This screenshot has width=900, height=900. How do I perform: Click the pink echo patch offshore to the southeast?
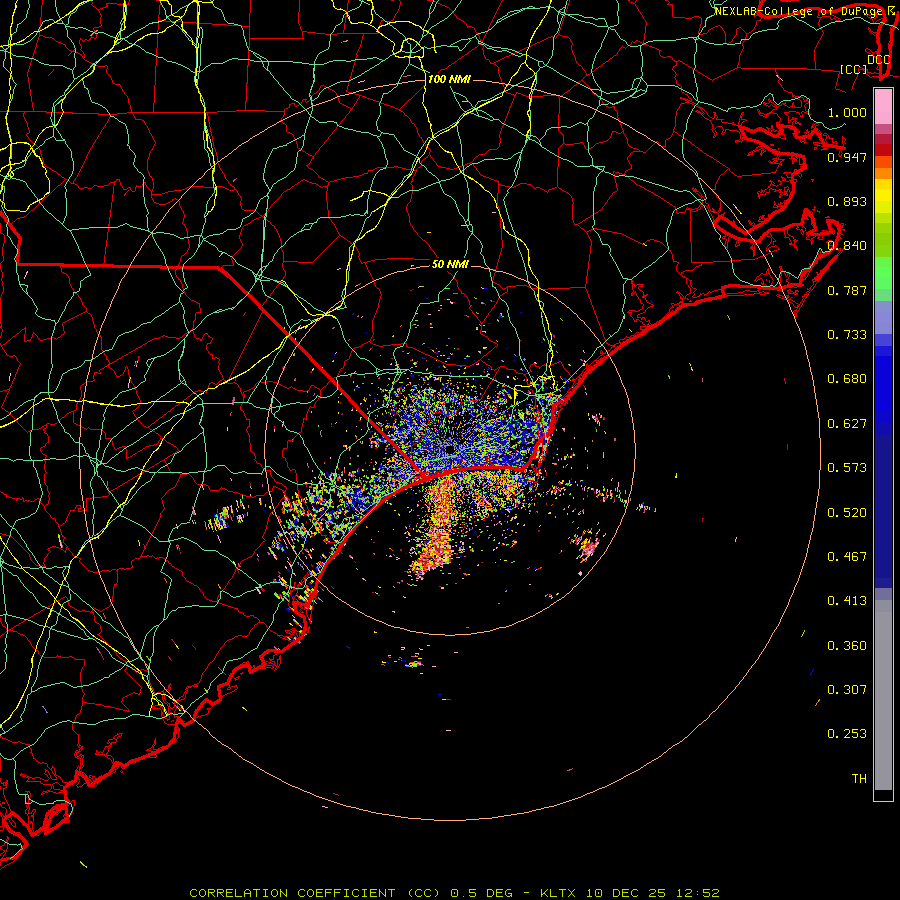(x=587, y=546)
